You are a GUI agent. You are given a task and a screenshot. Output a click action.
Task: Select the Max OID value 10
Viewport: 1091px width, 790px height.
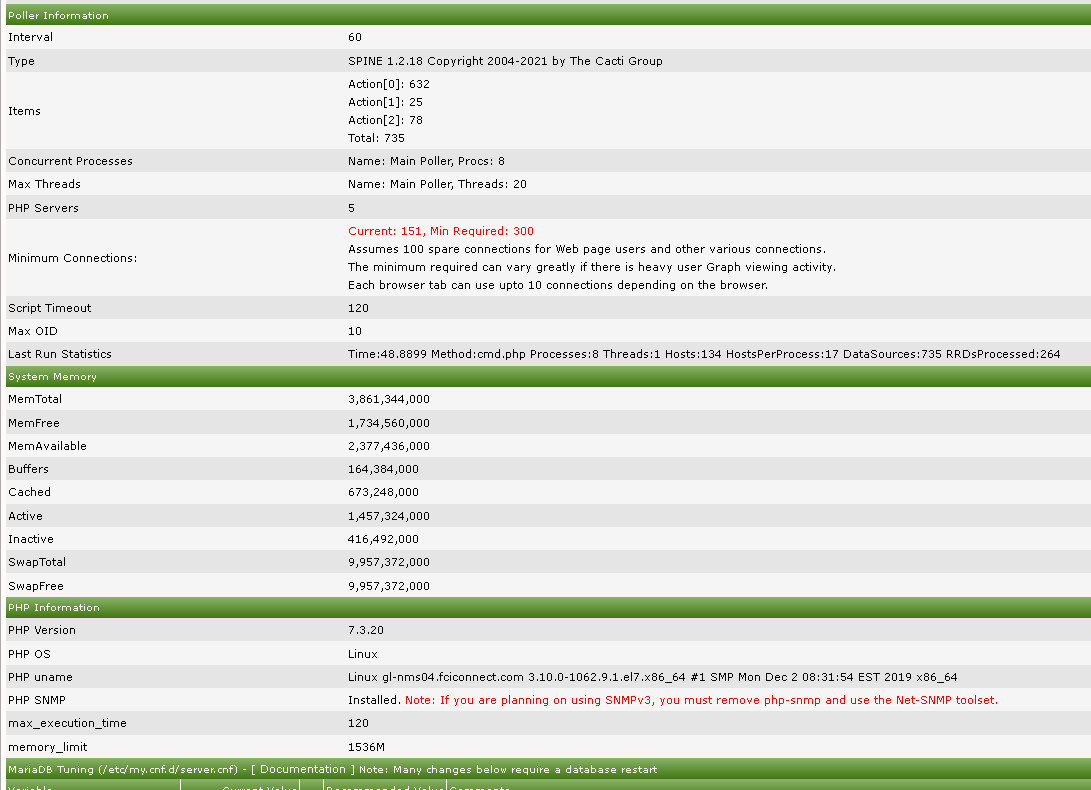(355, 331)
